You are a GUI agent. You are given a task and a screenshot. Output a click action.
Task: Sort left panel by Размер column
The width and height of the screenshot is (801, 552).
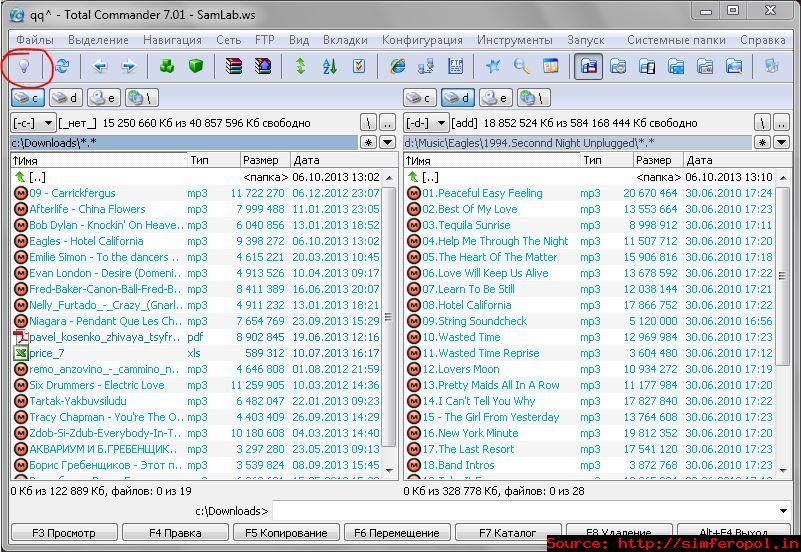point(265,160)
